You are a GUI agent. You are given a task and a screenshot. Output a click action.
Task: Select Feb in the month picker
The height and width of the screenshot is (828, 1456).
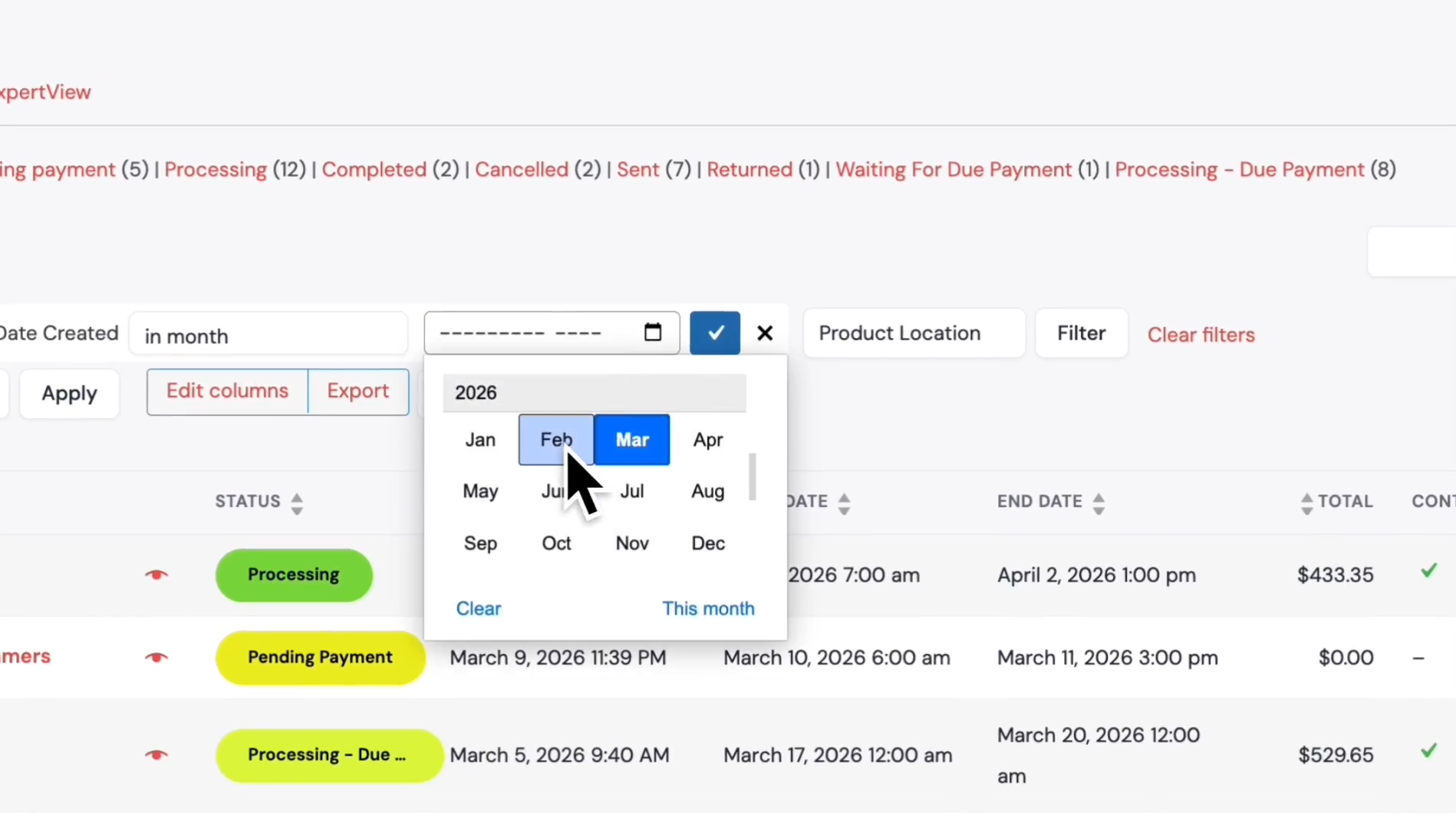[x=556, y=439]
